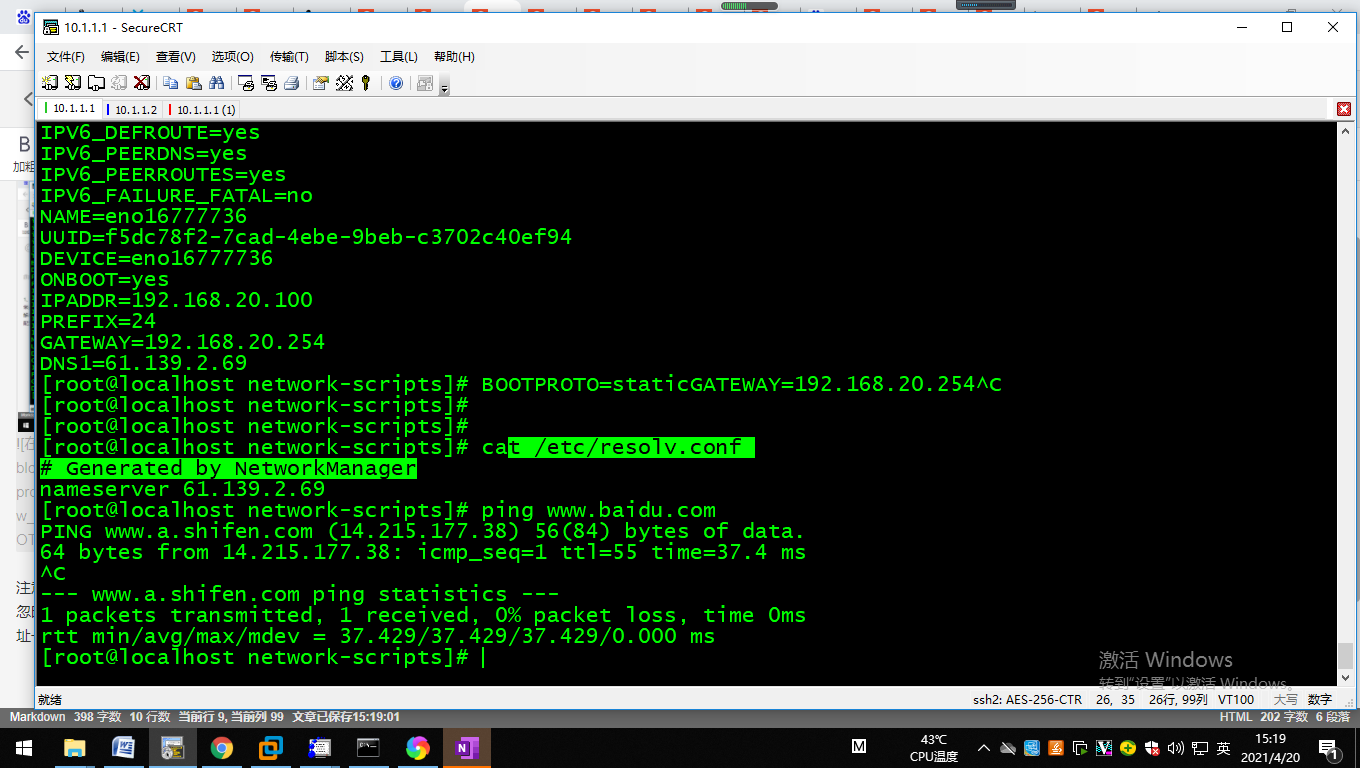Click the Disconnect red X icon
1360x768 pixels.
point(142,83)
